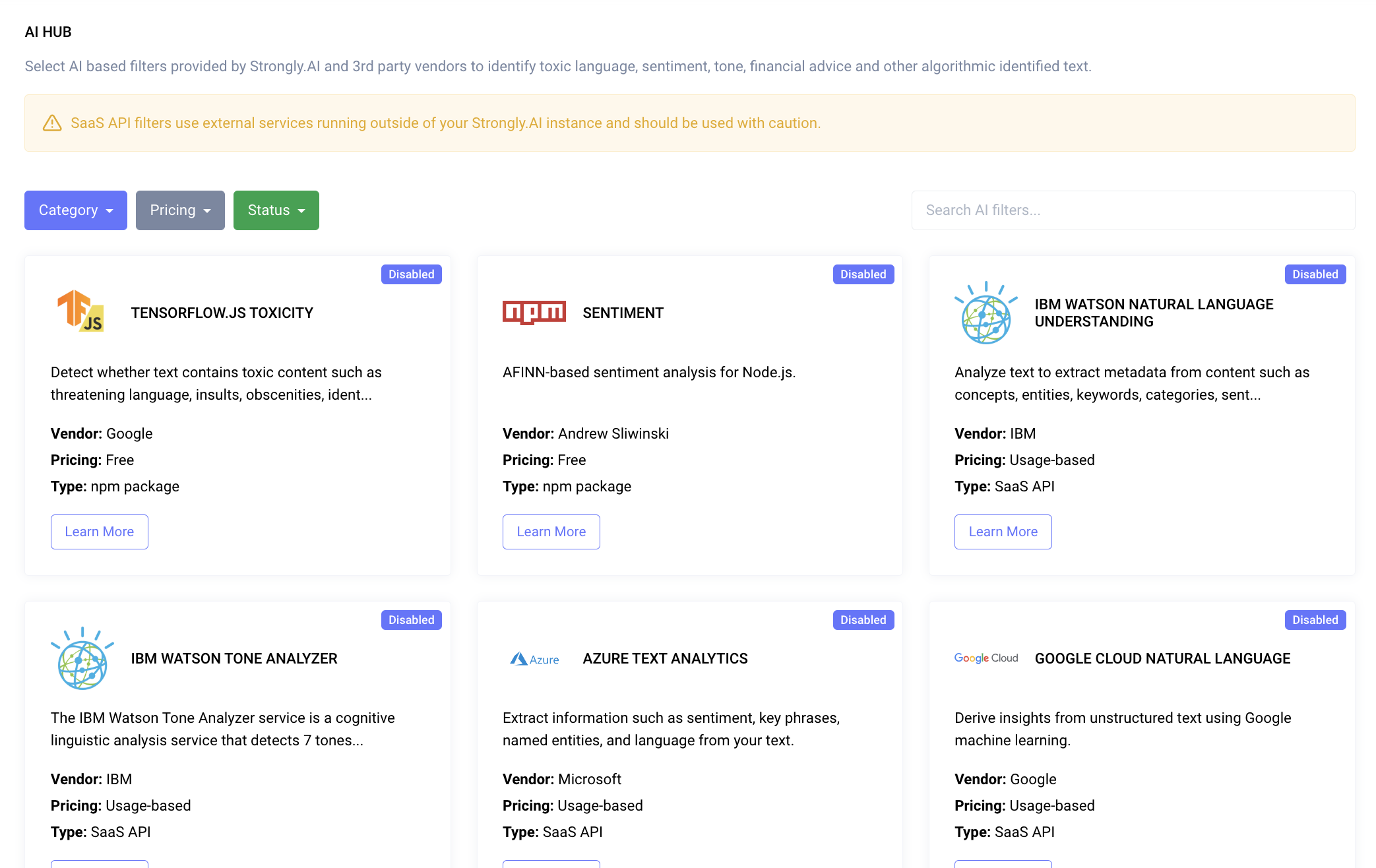Click Disabled badge on Sentiment card
This screenshot has width=1376, height=868.
tap(863, 274)
